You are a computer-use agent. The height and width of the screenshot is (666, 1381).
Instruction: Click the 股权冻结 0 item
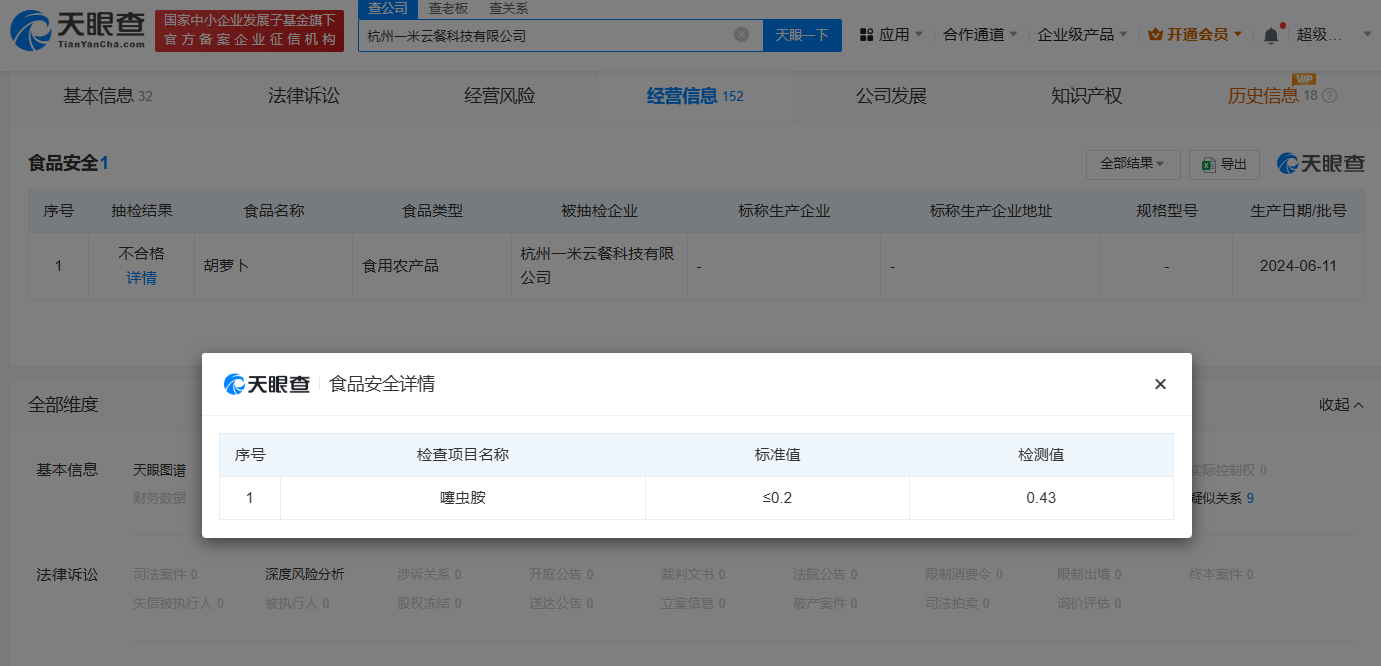point(429,603)
